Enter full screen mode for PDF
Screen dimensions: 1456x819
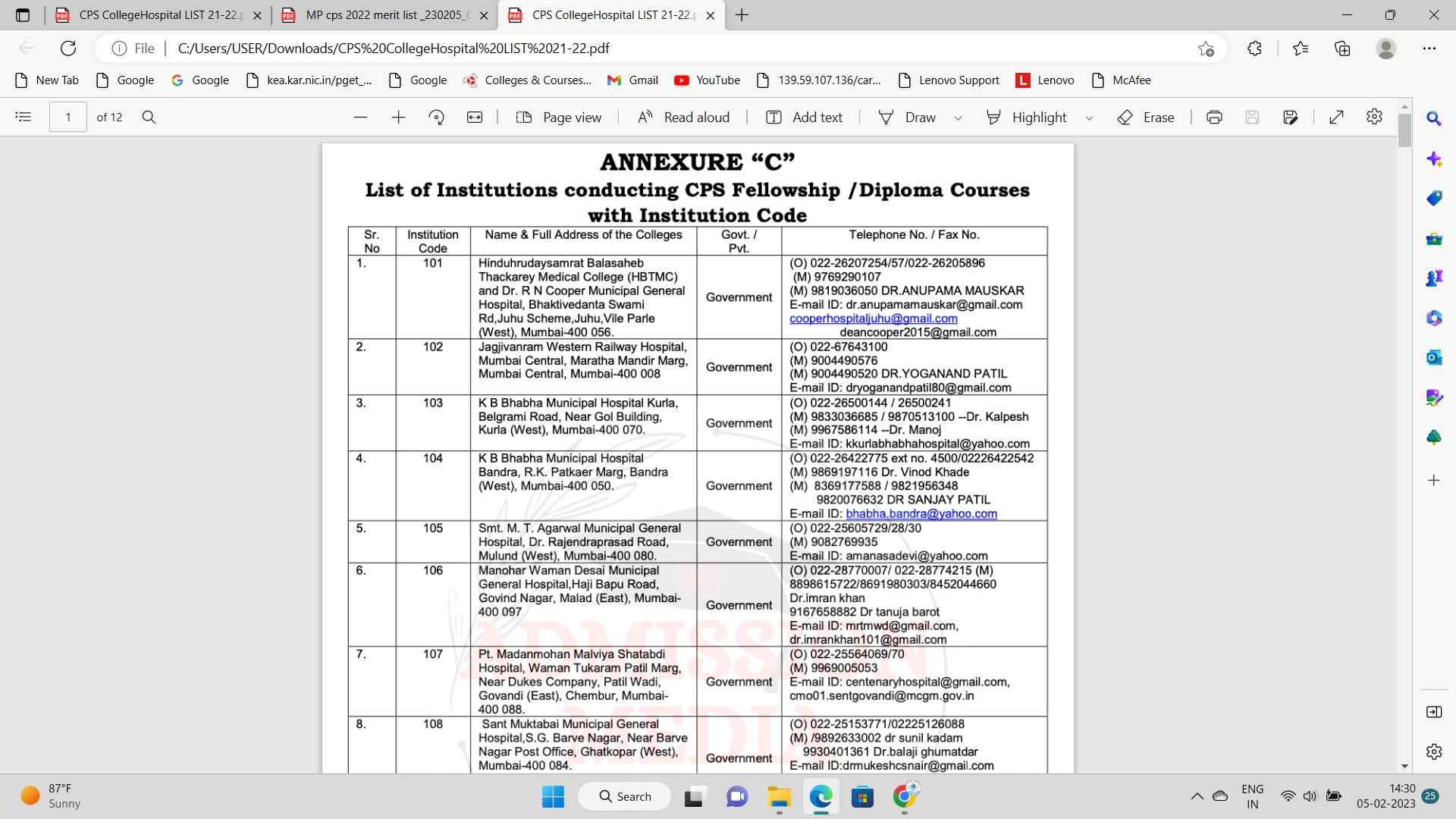(x=1337, y=117)
